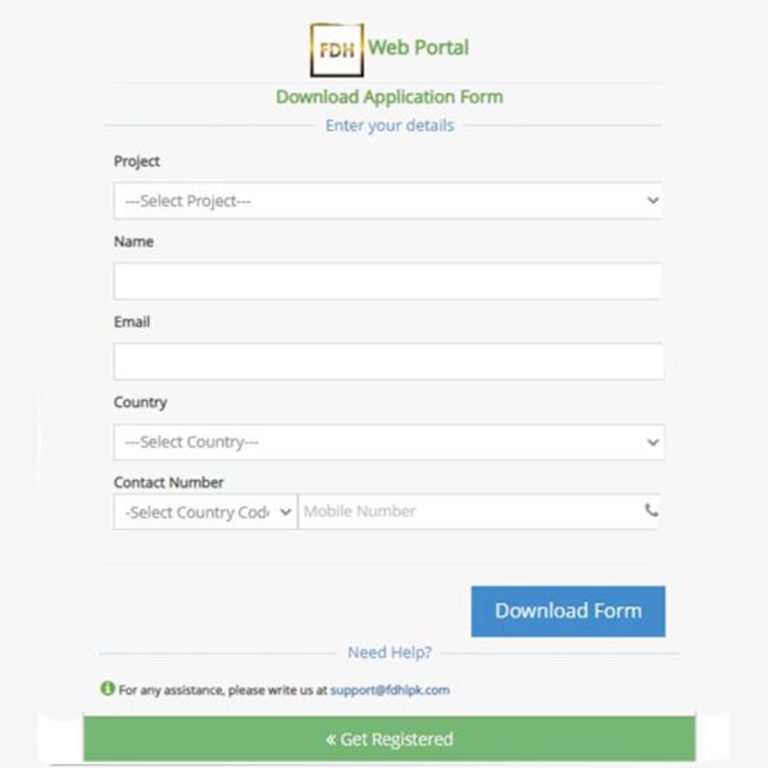Open the Select Project dropdown
The image size is (768, 768).
(388, 201)
